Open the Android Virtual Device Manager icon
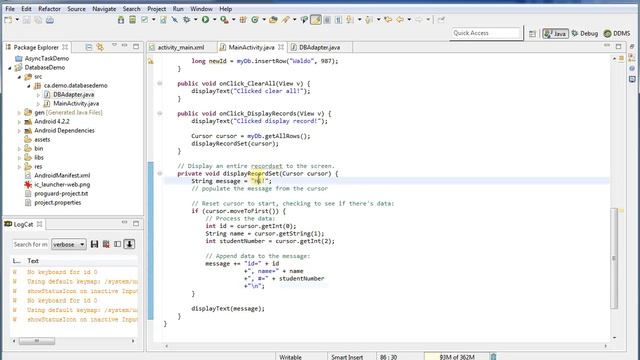 132,20
